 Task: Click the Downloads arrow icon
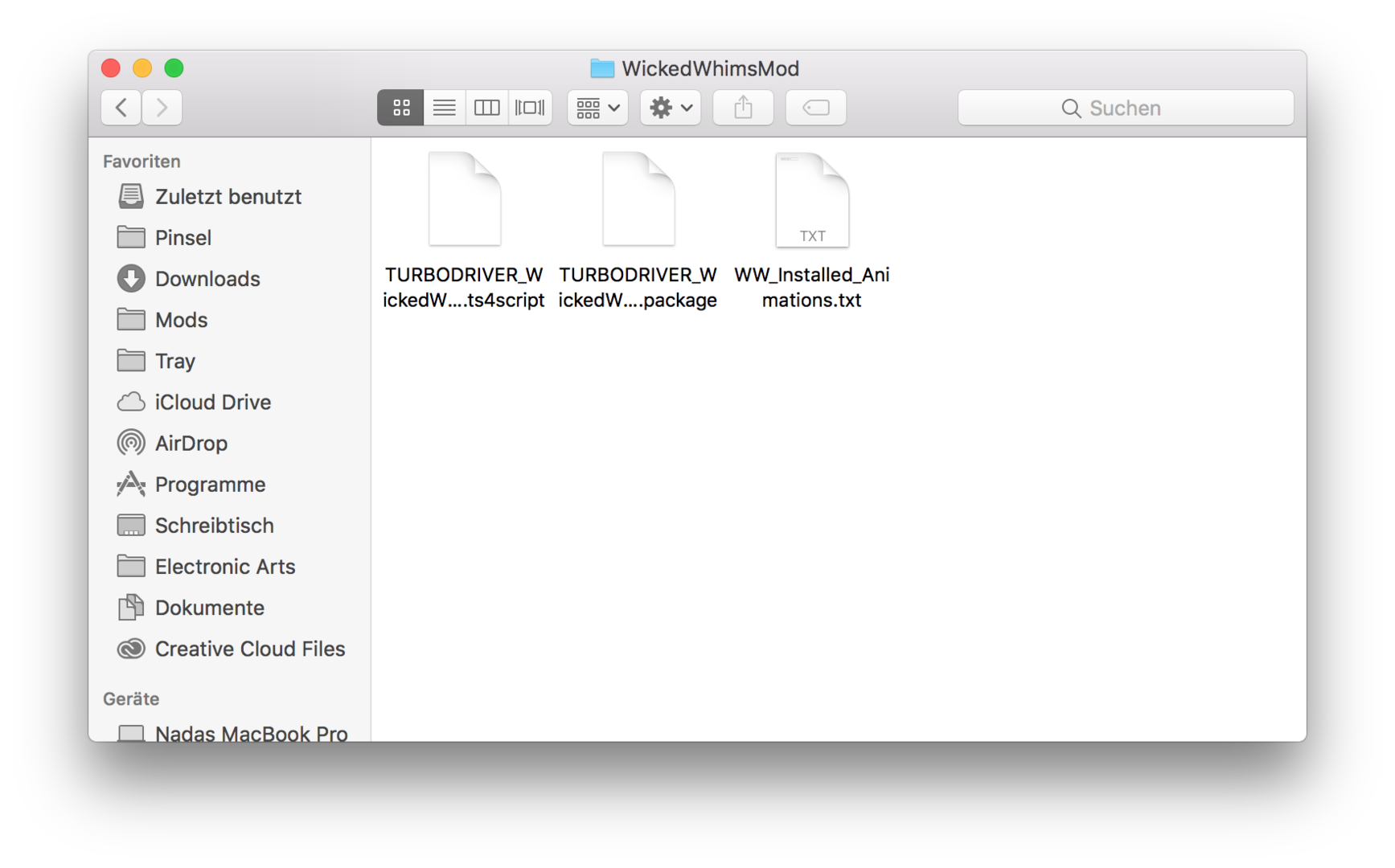point(131,278)
